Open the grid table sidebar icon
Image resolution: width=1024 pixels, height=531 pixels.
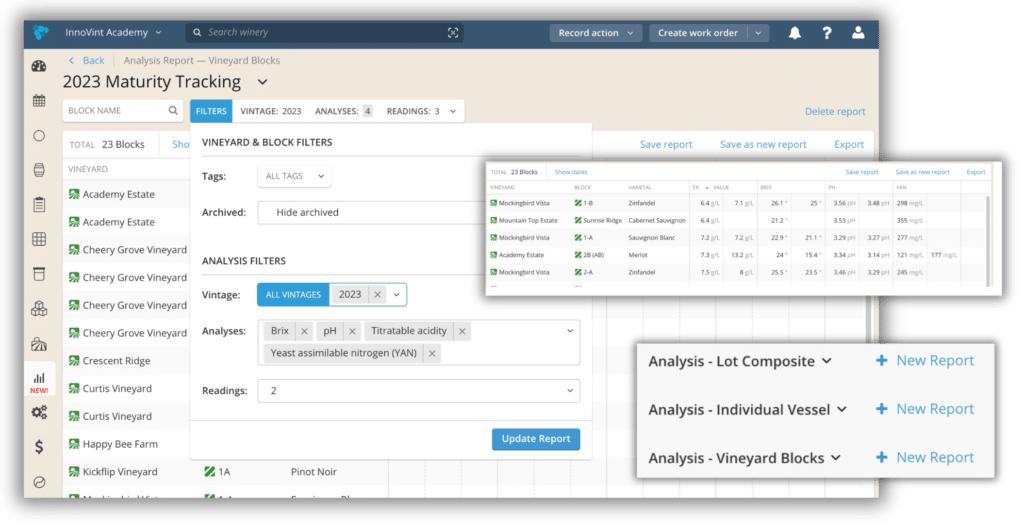39,239
